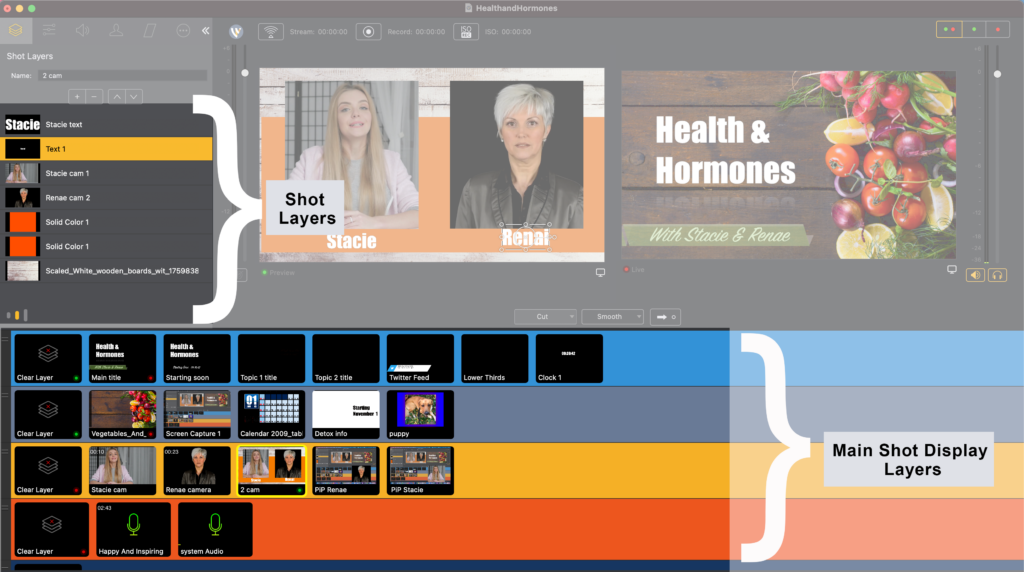Toggle the speaker output mute button
Image resolution: width=1024 pixels, height=572 pixels.
(x=975, y=275)
